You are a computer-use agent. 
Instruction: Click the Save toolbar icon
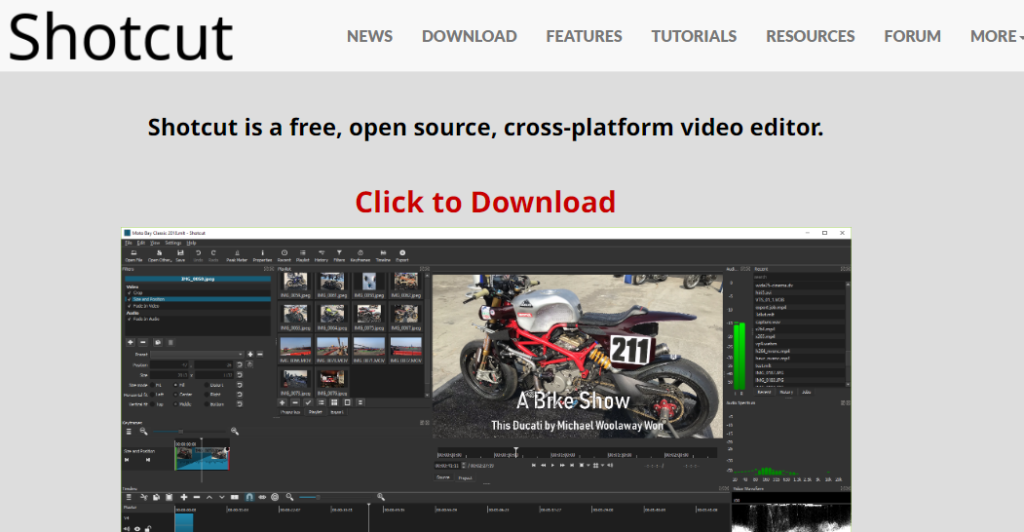click(x=180, y=255)
